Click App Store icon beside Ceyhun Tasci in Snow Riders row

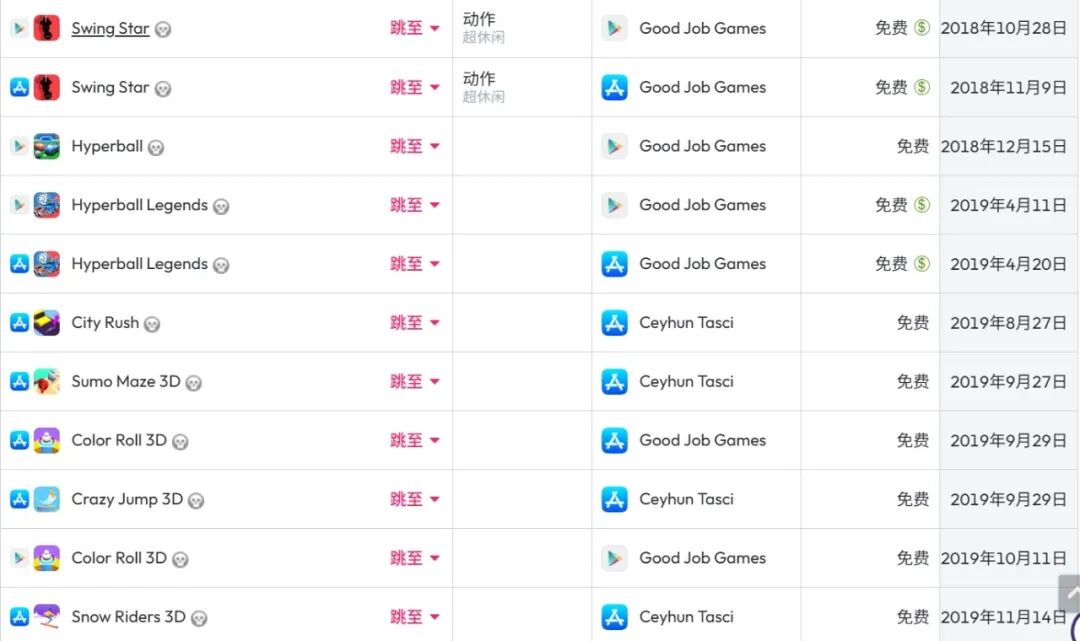click(x=614, y=617)
